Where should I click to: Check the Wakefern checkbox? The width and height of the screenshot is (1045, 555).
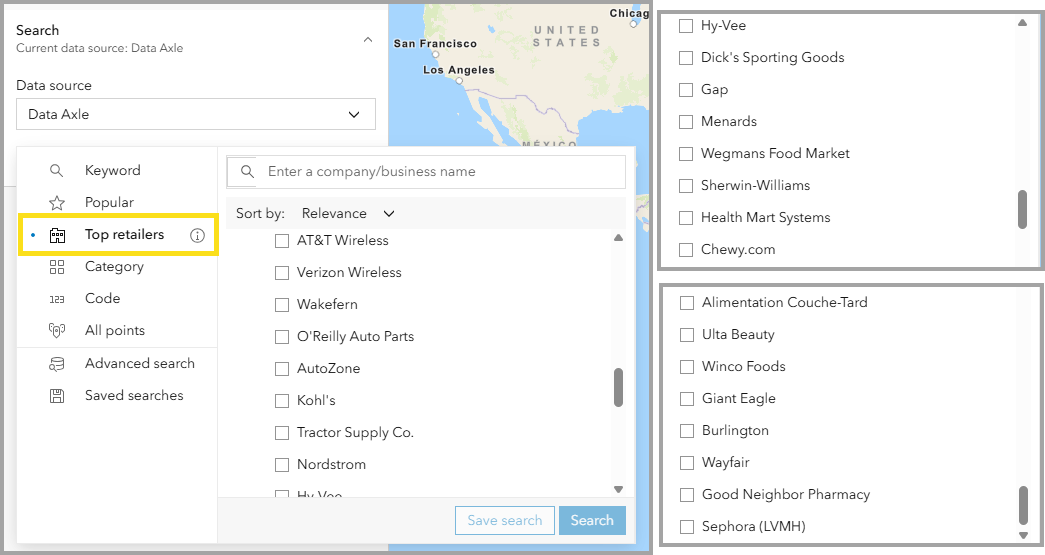coord(282,305)
